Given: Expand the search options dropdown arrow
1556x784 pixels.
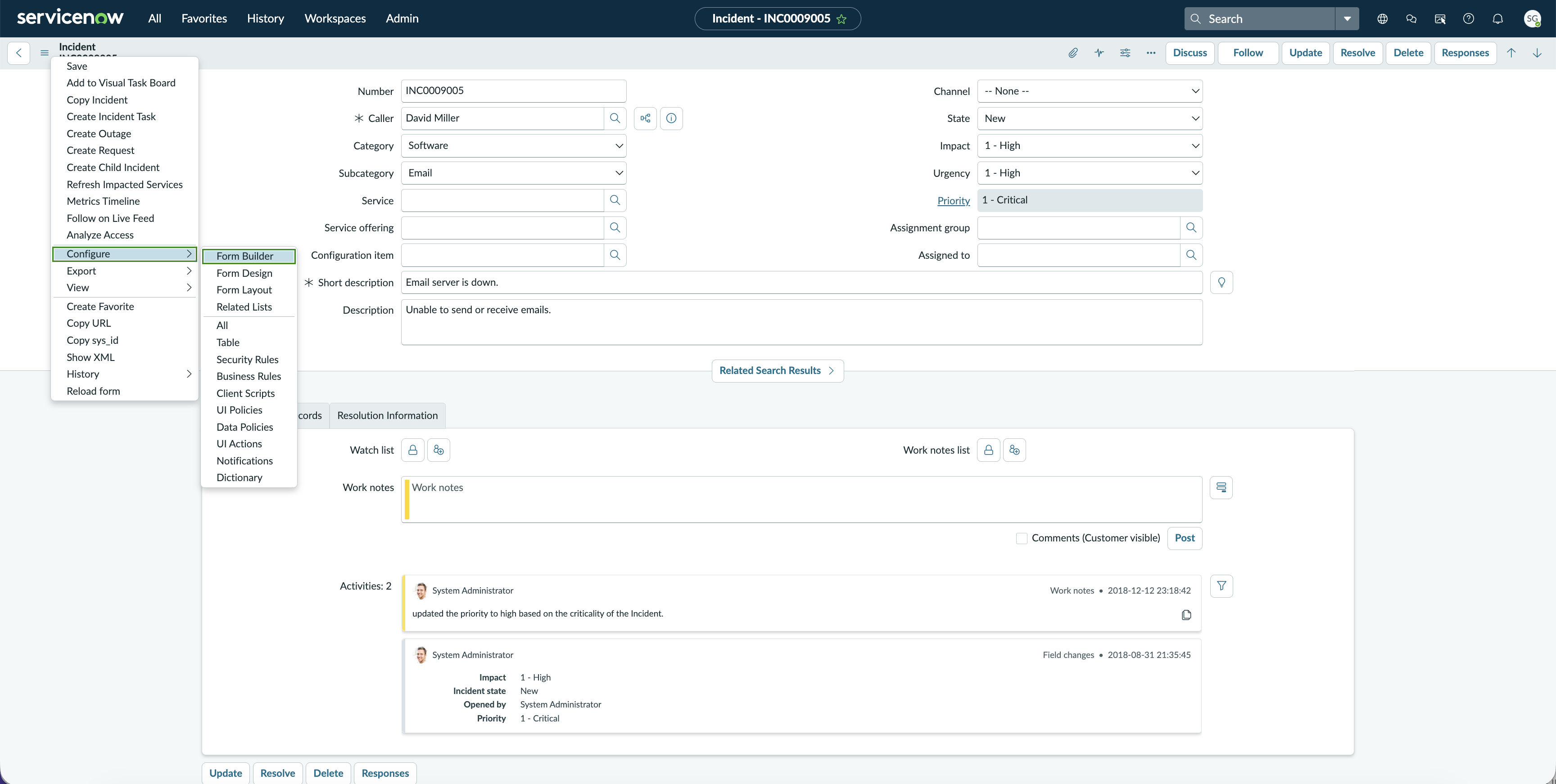Looking at the screenshot, I should click(1347, 19).
